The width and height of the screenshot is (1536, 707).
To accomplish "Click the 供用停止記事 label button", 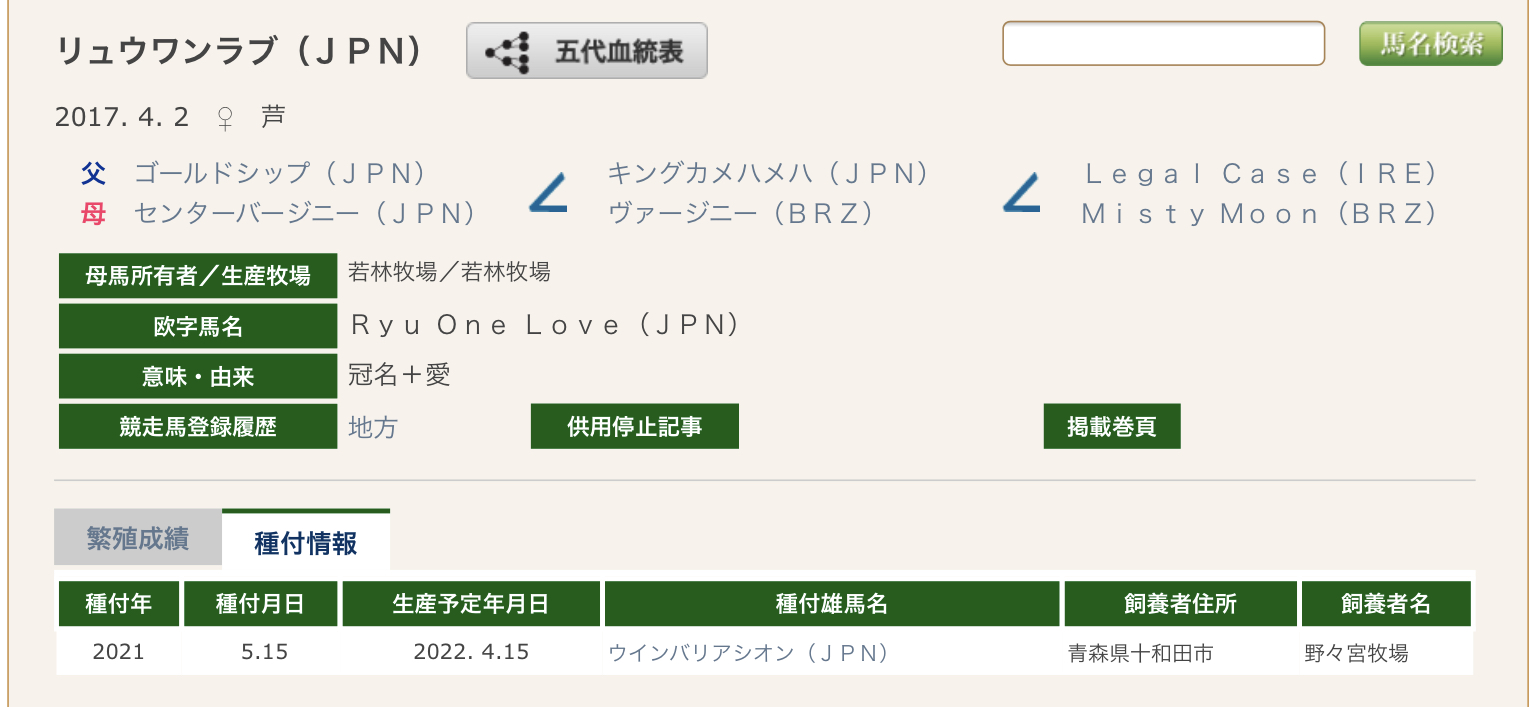I will (x=634, y=427).
